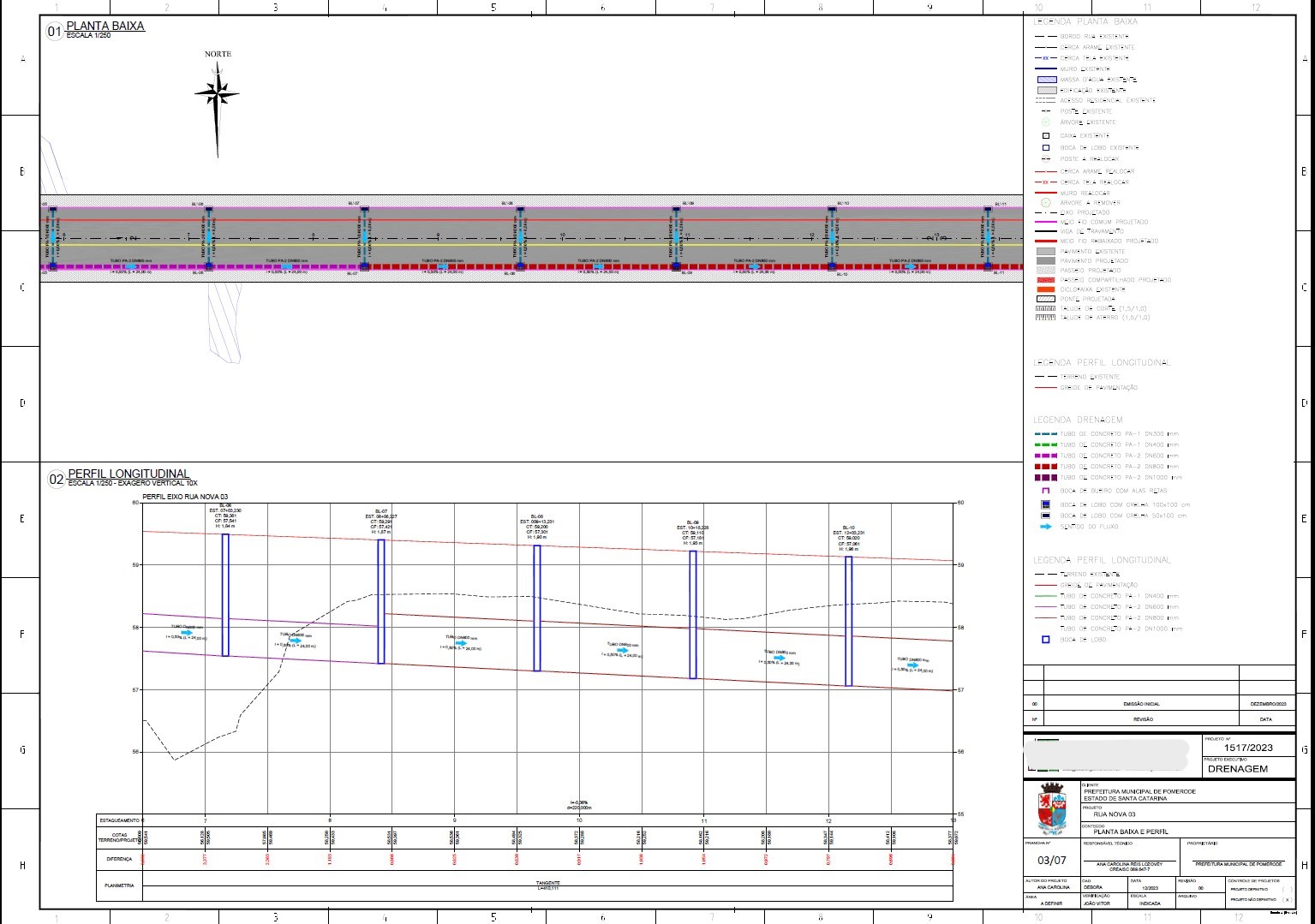Screen dimensions: 1315x924
Task: Click the 'Boca de Lobo com Grelha 100x100' symbol
Action: coord(1046,504)
